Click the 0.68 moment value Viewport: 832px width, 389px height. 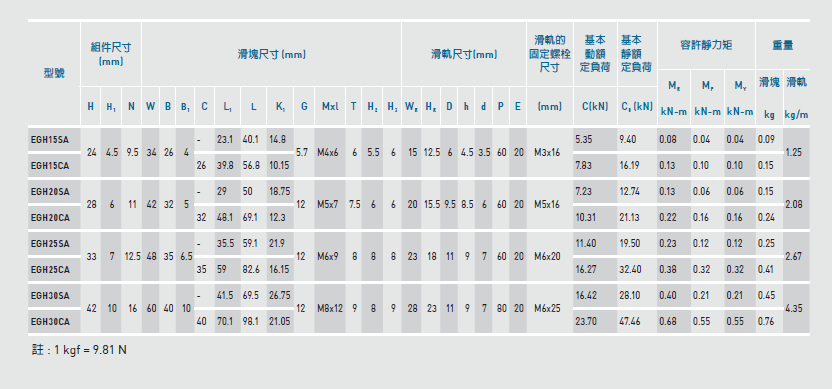coord(668,322)
